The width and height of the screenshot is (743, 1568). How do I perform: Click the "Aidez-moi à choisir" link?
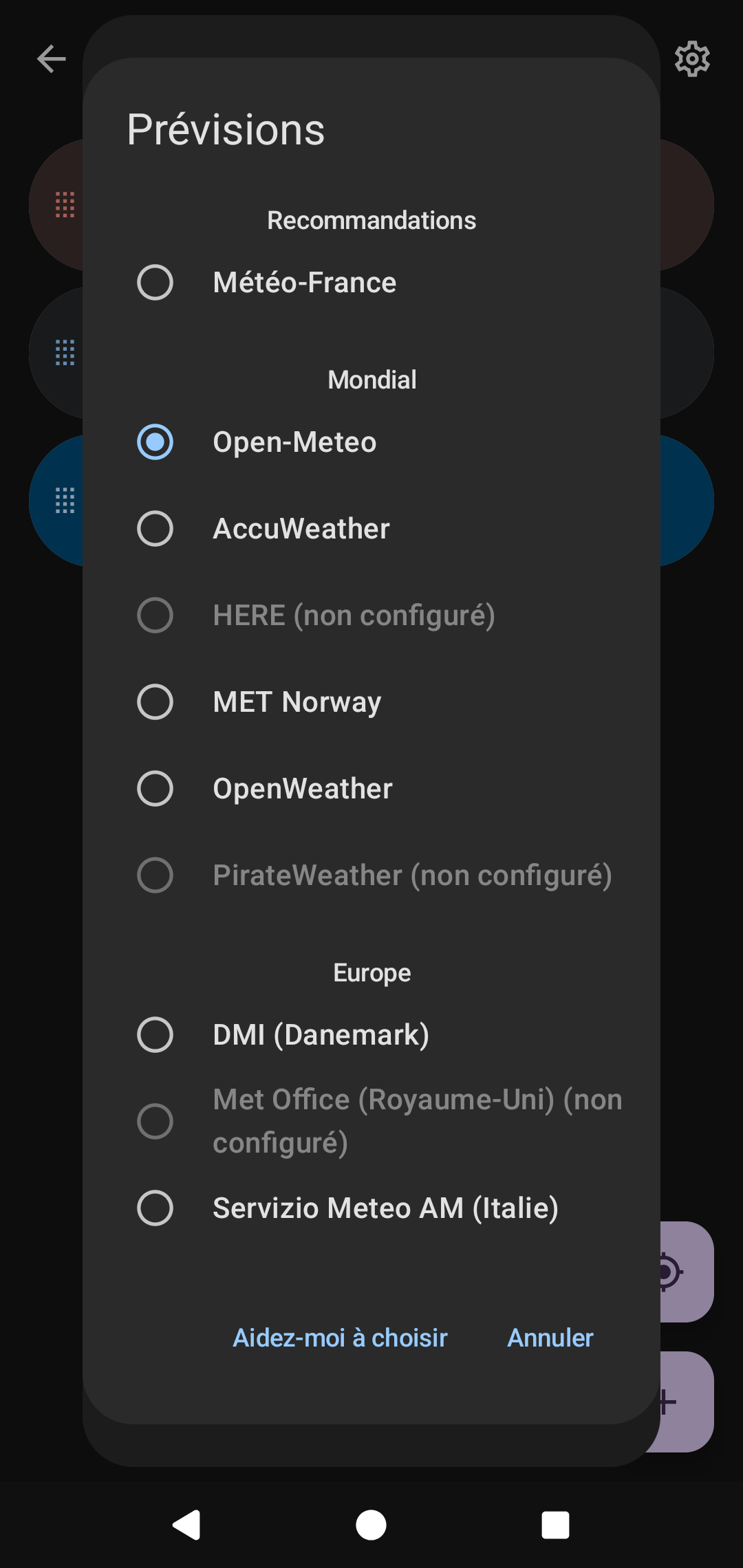pyautogui.click(x=340, y=1338)
